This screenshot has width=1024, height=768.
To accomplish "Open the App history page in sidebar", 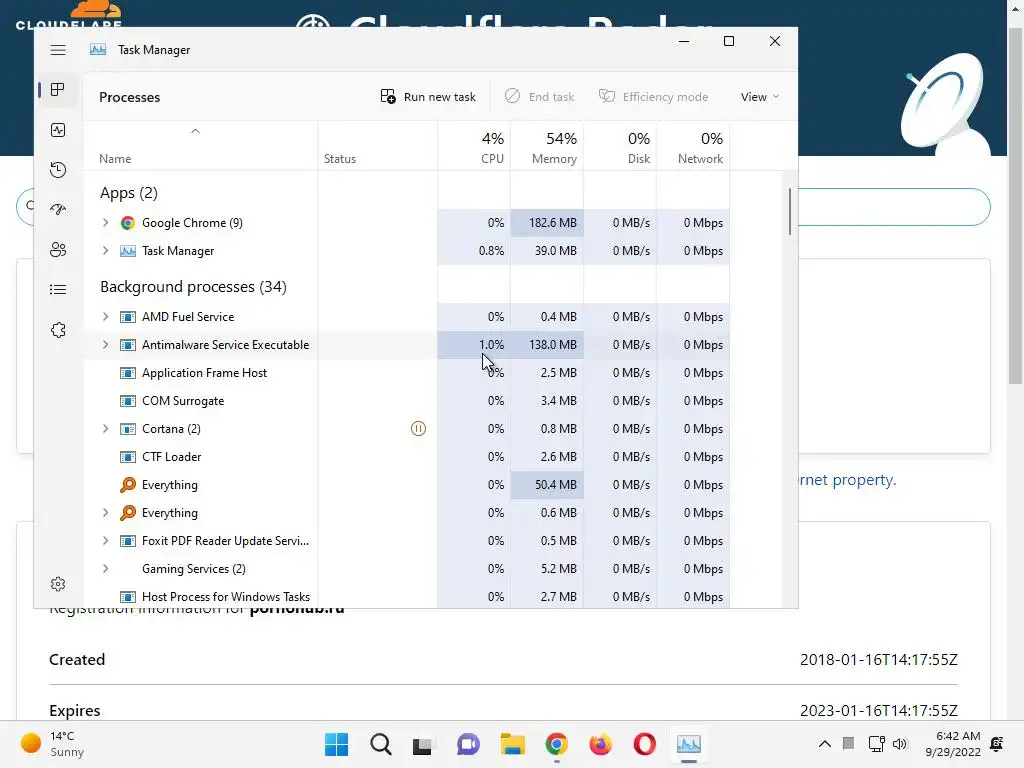I will point(58,170).
